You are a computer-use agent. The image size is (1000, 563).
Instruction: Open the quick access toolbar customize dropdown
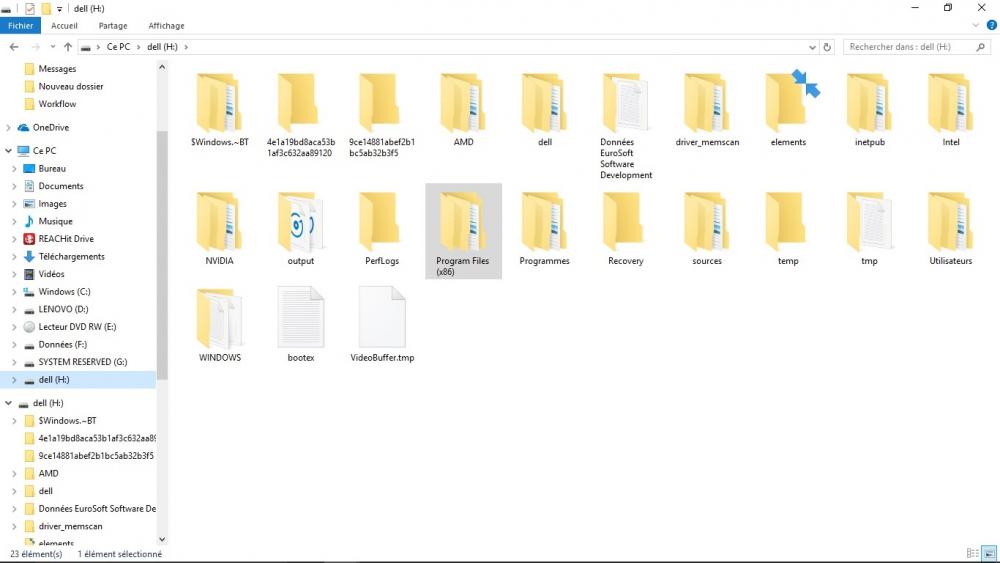pyautogui.click(x=59, y=9)
